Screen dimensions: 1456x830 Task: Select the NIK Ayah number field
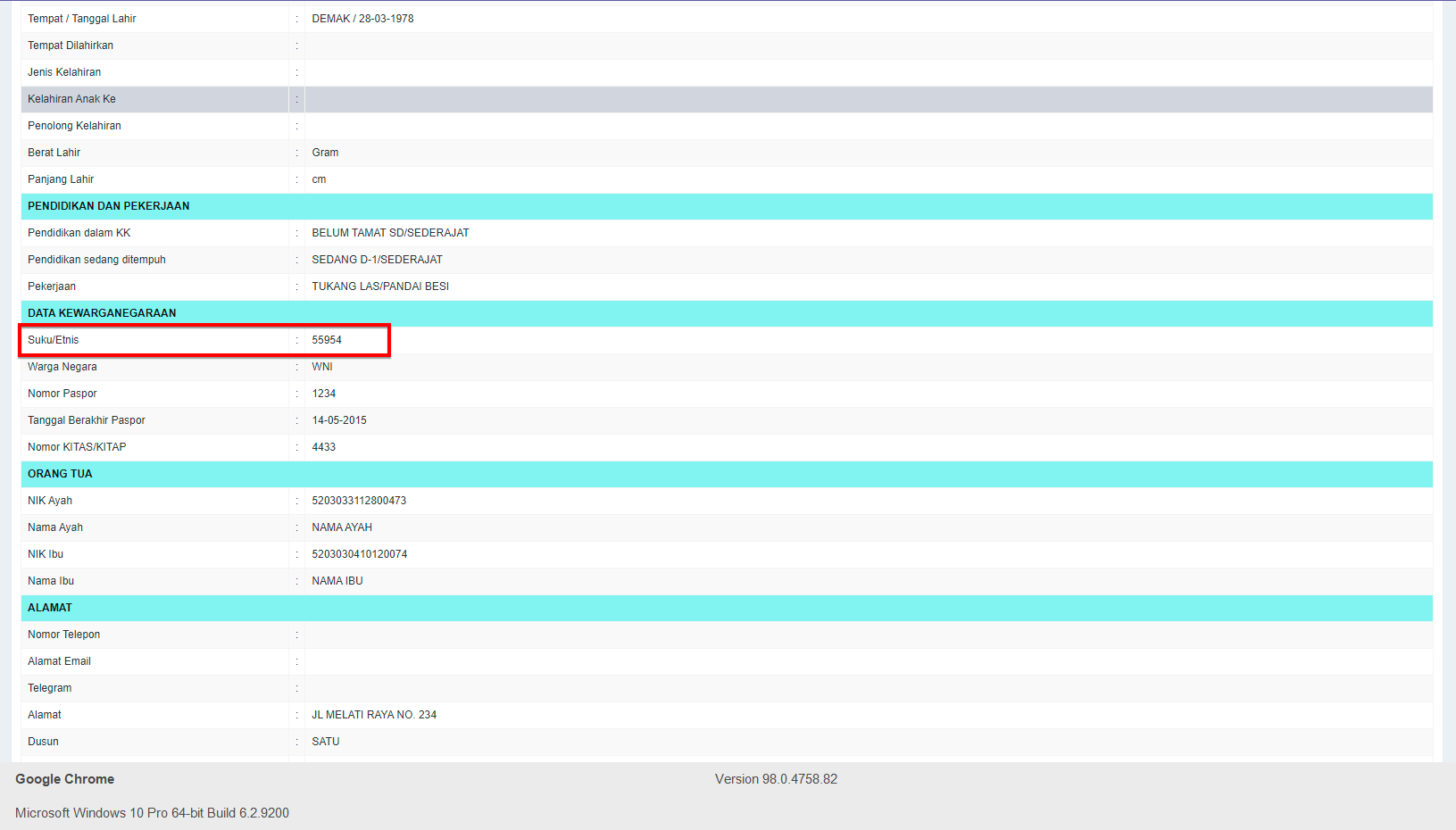point(358,501)
